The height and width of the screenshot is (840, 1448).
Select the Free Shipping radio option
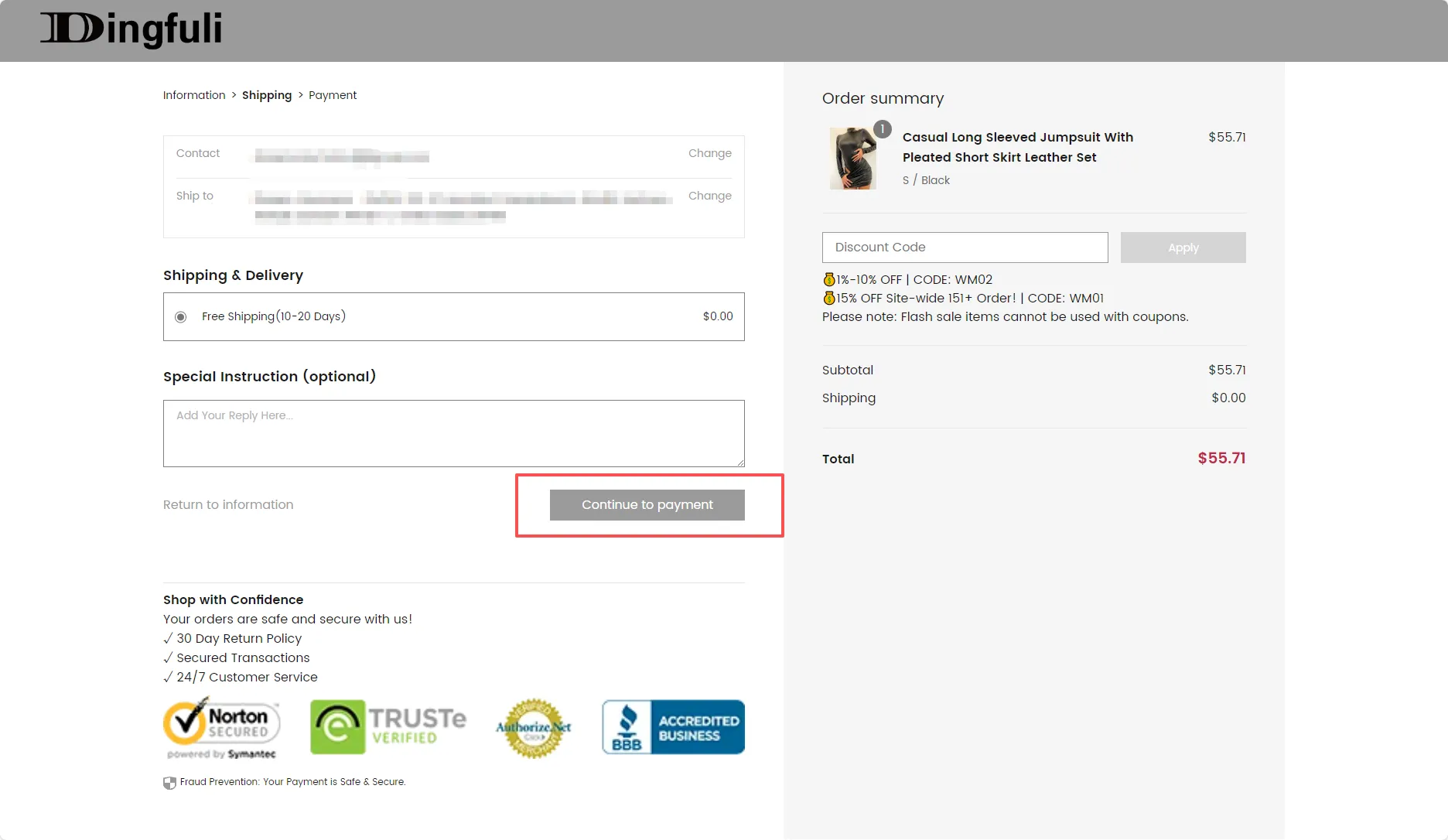point(181,317)
